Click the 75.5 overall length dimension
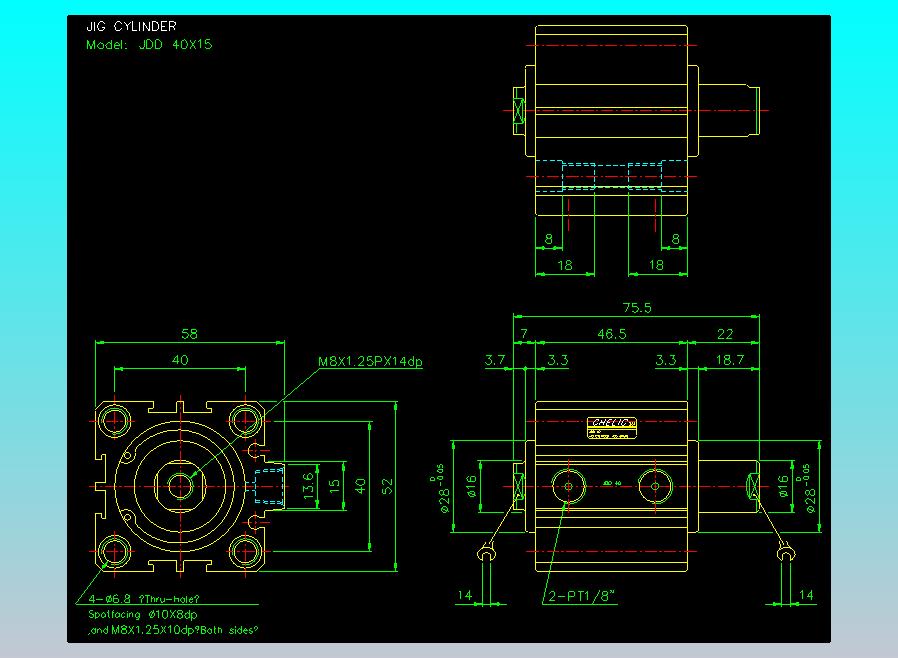 (x=637, y=308)
